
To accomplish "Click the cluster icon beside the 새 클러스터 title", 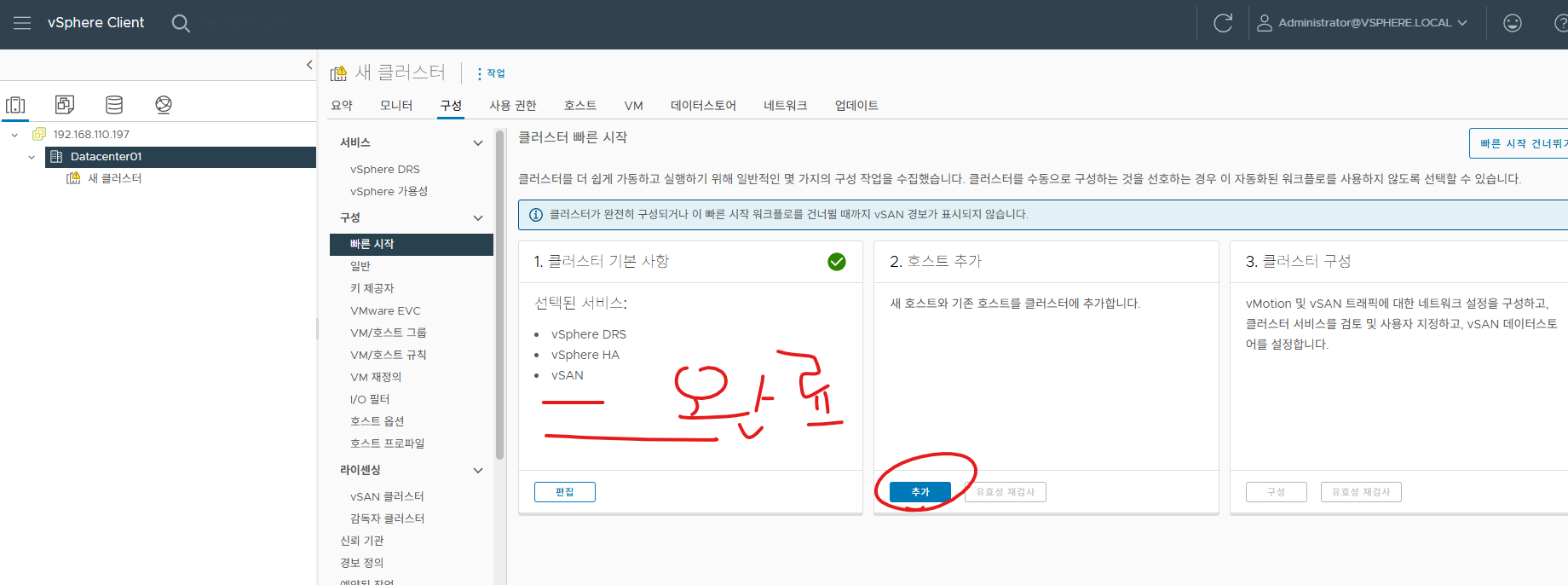I will pyautogui.click(x=338, y=73).
